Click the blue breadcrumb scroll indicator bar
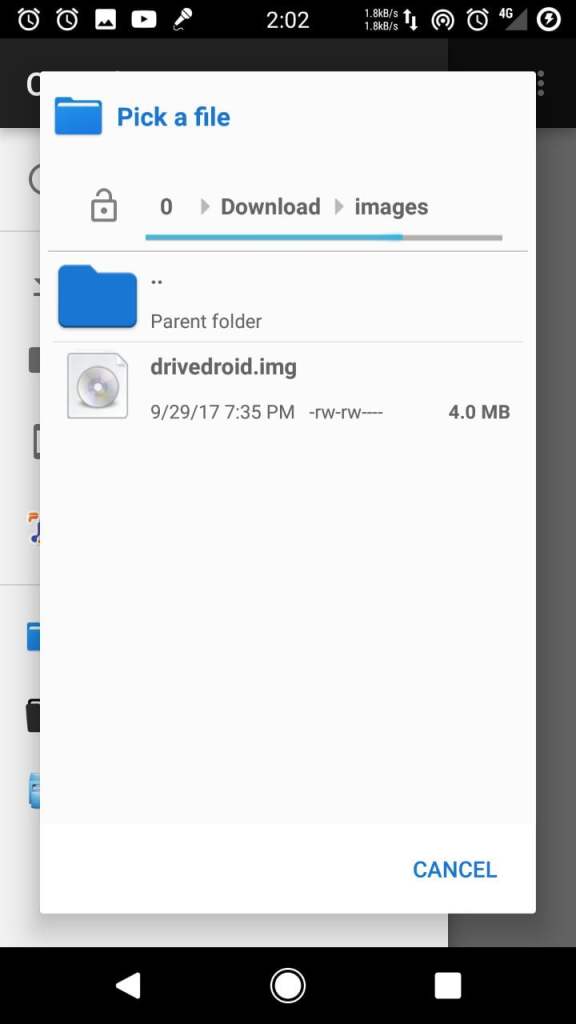The width and height of the screenshot is (576, 1024). 274,237
